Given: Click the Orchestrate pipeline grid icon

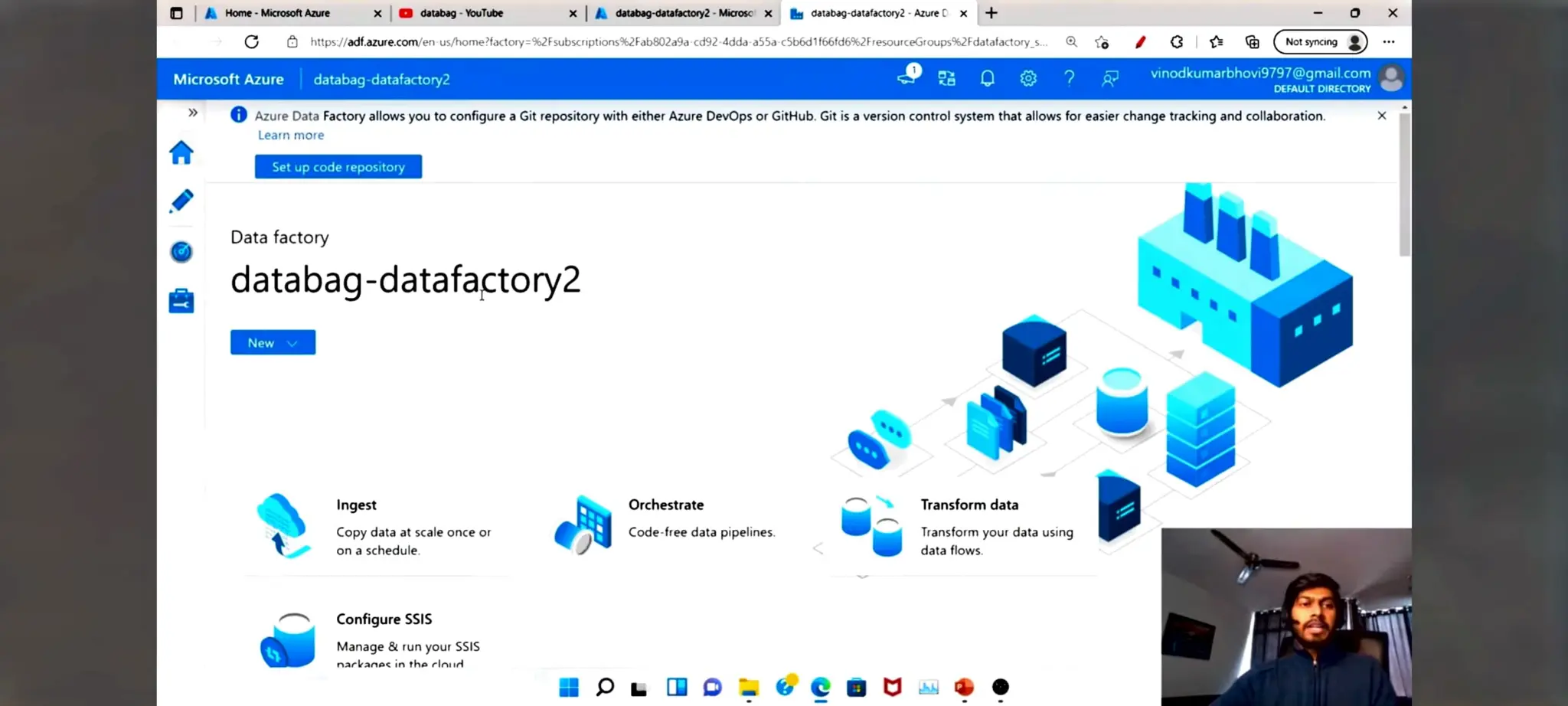Looking at the screenshot, I should [x=583, y=525].
